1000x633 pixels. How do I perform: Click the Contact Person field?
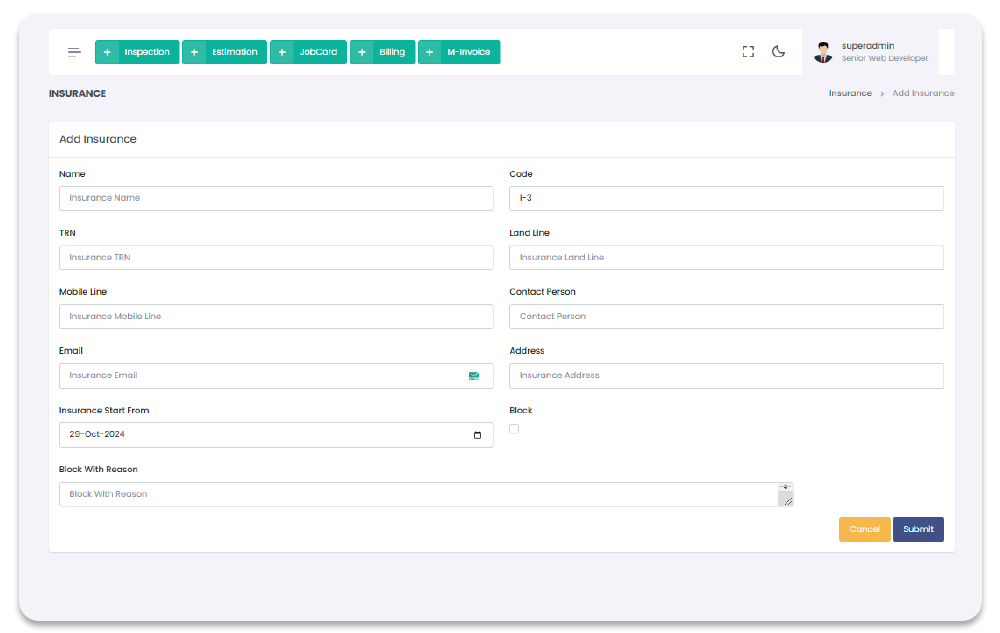[x=726, y=316]
